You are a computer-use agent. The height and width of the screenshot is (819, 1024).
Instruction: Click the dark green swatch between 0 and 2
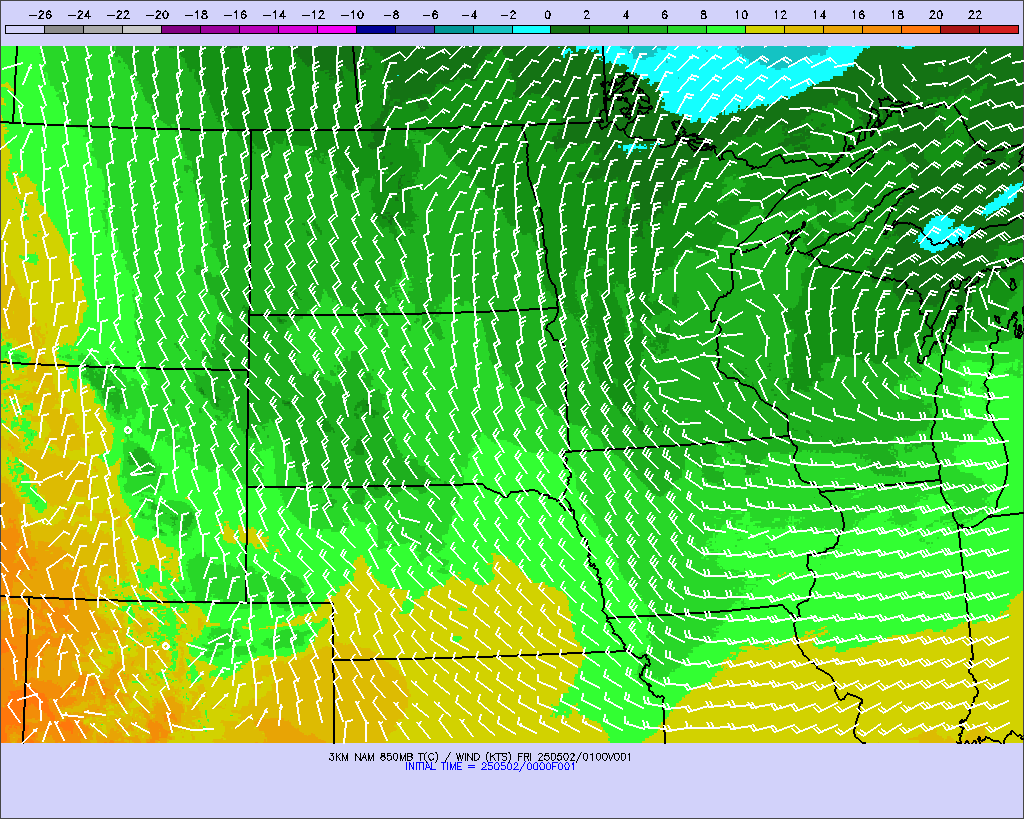[x=571, y=29]
